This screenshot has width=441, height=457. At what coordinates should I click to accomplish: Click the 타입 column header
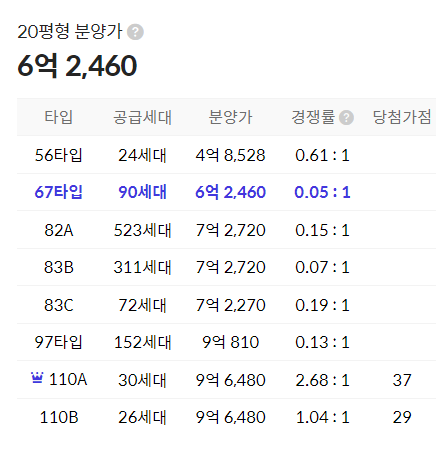tap(59, 117)
